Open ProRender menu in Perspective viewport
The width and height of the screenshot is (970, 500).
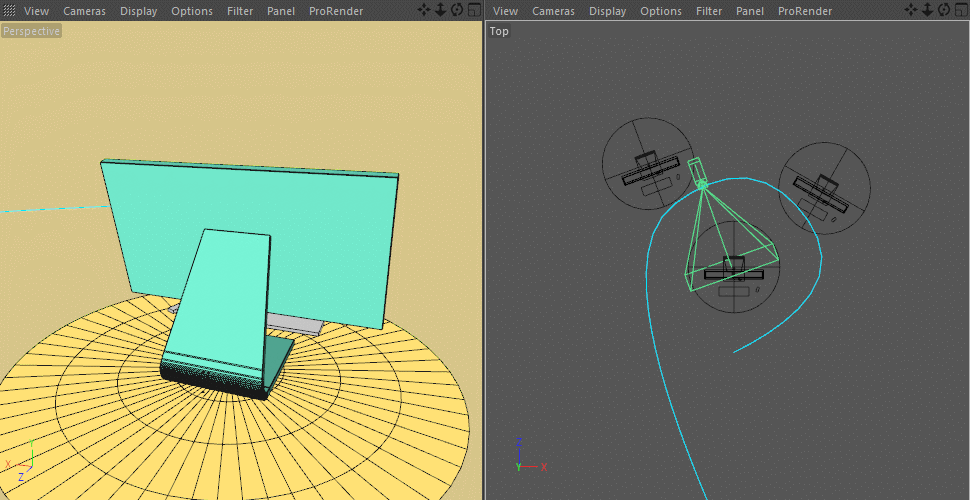336,11
